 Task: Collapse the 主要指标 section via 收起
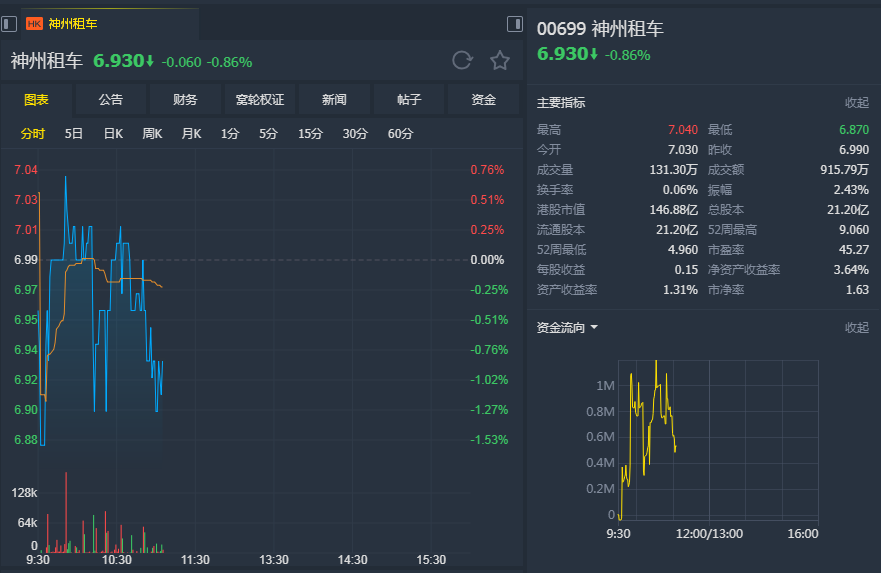pos(857,102)
